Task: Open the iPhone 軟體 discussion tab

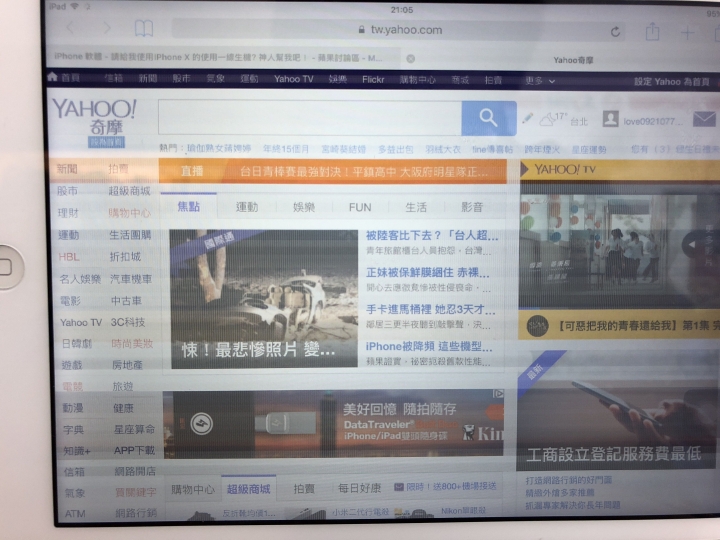Action: pyautogui.click(x=218, y=57)
